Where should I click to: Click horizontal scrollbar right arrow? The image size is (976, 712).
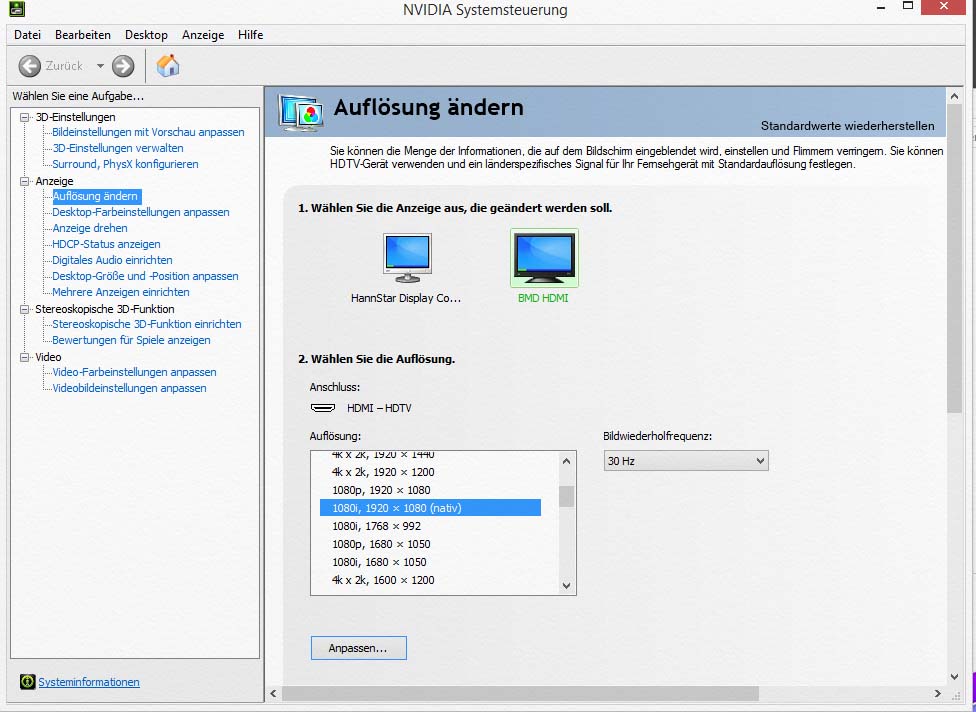[x=938, y=693]
